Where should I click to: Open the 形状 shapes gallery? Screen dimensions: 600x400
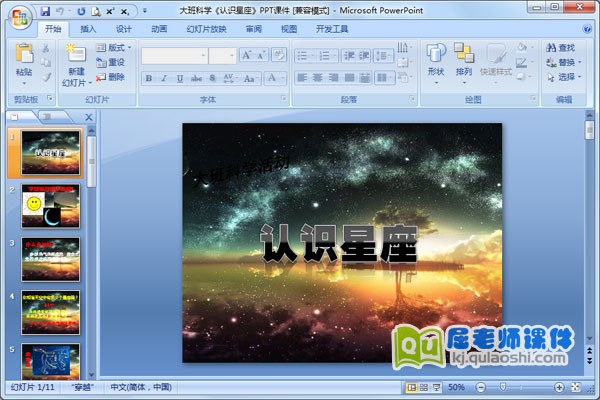coord(436,64)
